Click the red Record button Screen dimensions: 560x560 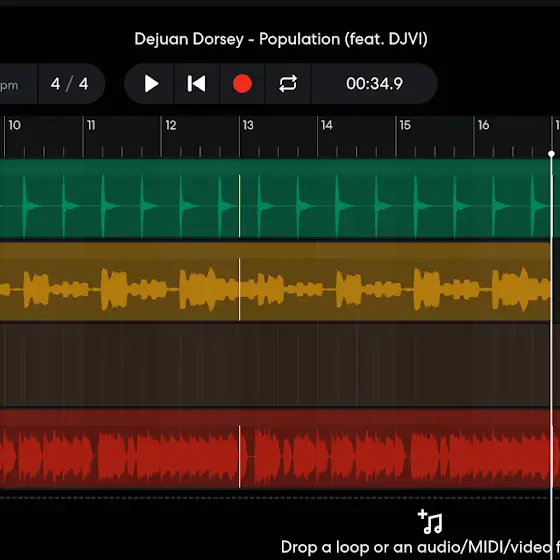click(242, 84)
